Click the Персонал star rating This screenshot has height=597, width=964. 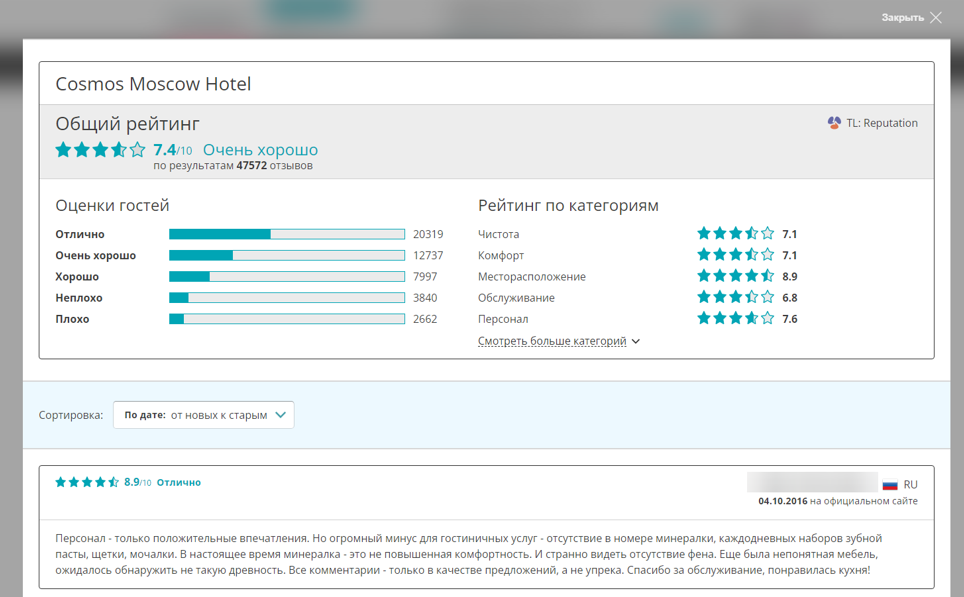click(x=735, y=318)
